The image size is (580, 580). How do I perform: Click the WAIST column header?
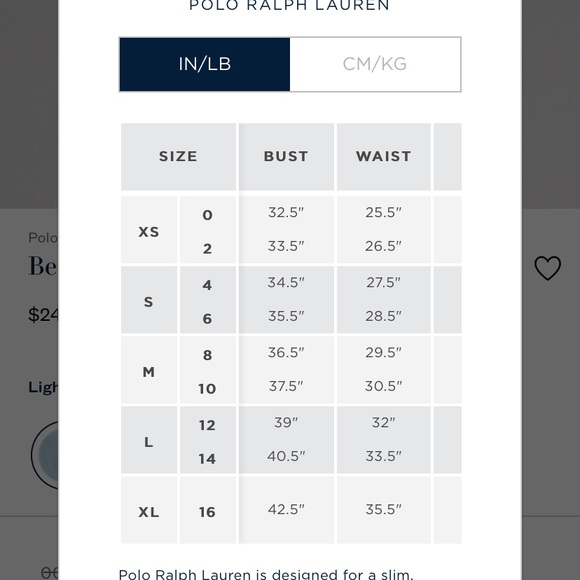384,156
